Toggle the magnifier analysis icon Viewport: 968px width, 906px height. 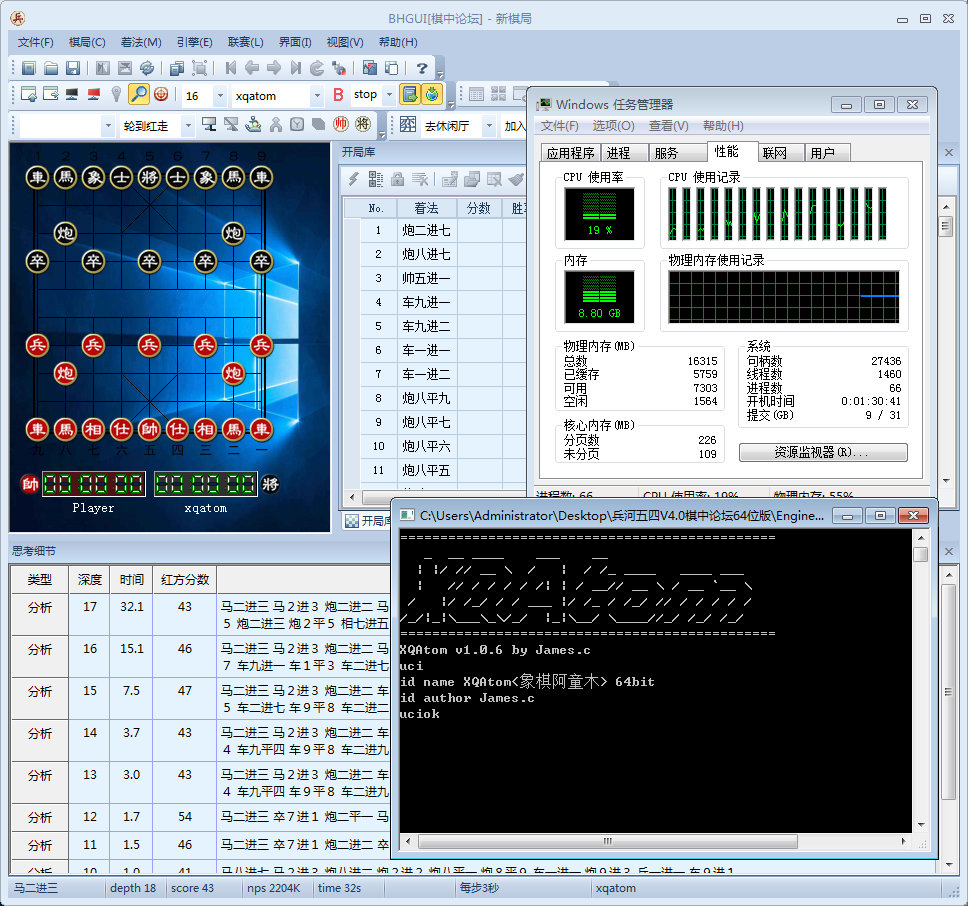(x=139, y=94)
